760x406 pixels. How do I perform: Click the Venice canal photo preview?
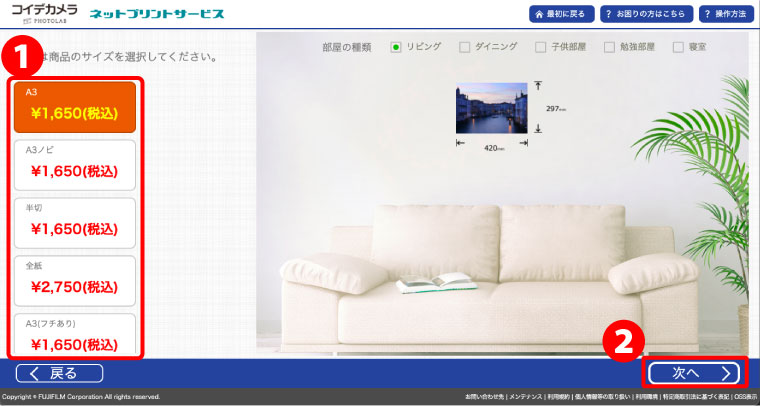(491, 108)
